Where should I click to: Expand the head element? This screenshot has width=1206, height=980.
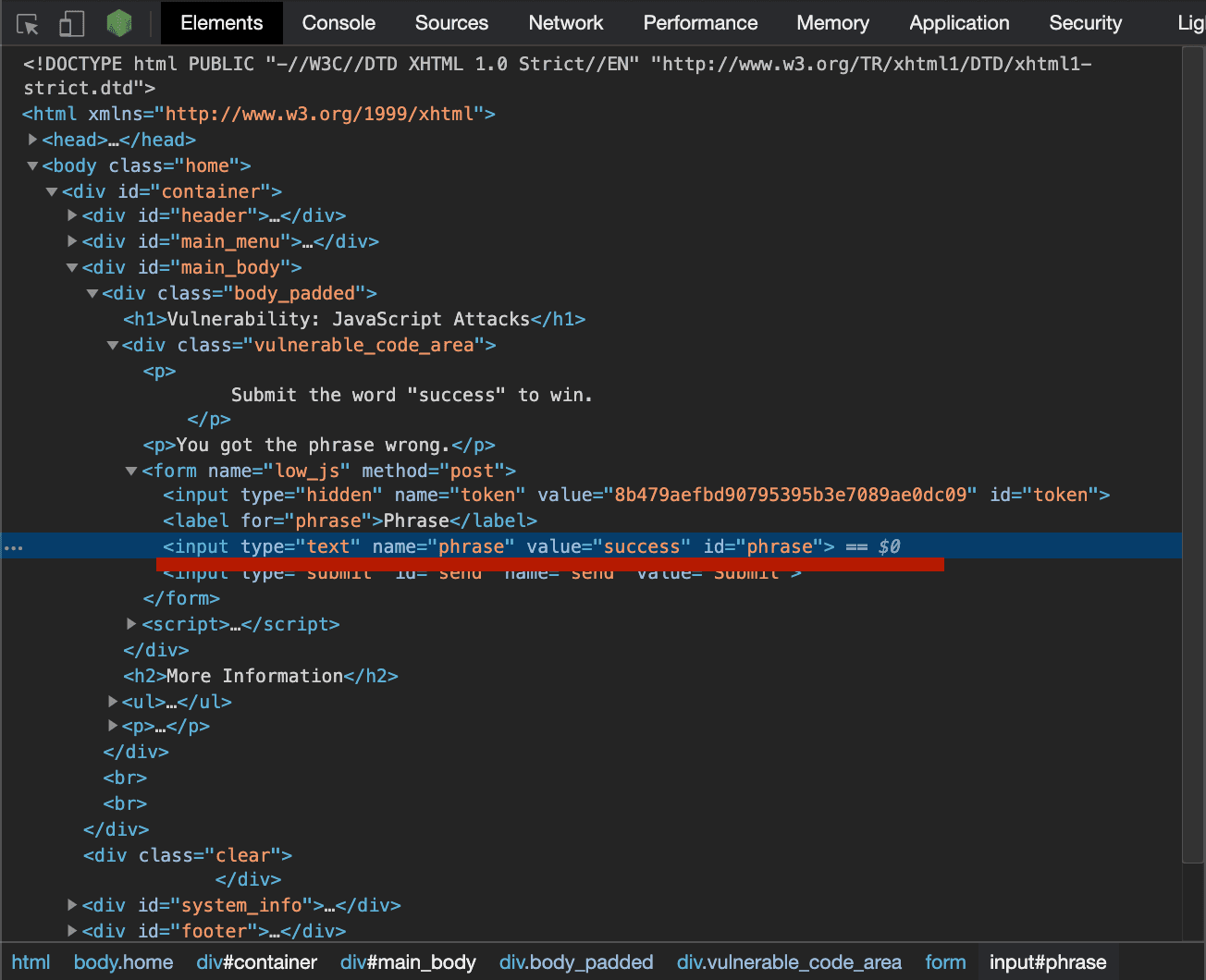(x=32, y=139)
